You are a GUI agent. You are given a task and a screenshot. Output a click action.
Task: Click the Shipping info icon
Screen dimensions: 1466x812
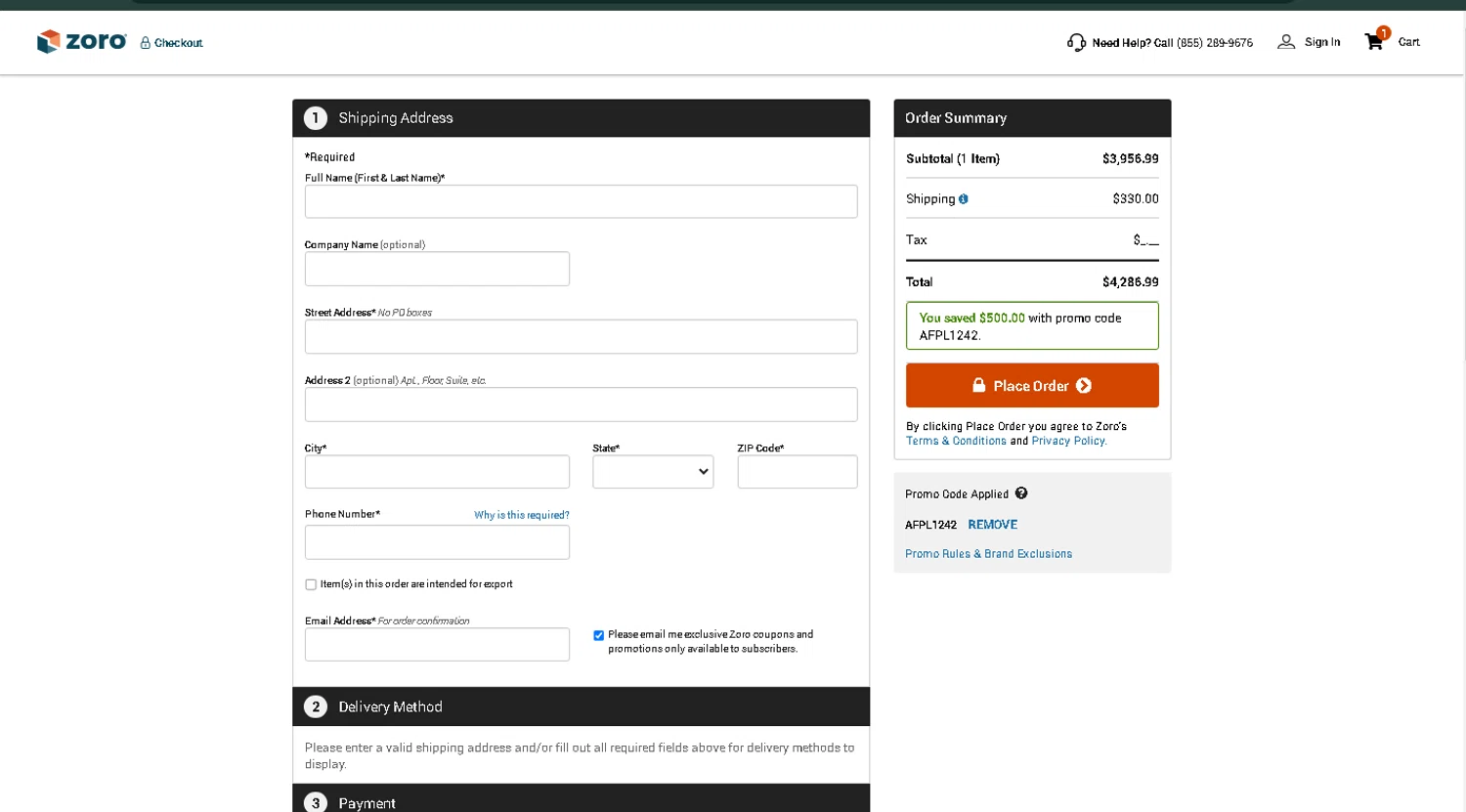[964, 199]
